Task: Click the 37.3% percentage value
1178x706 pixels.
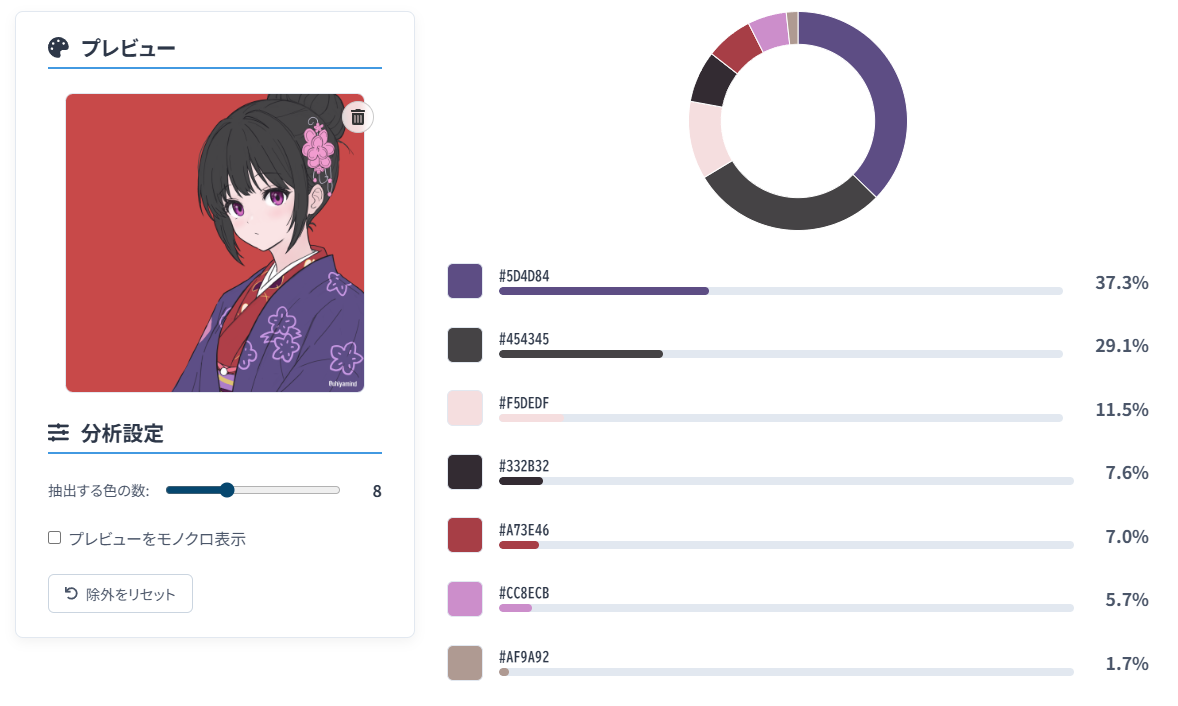Action: click(x=1121, y=282)
